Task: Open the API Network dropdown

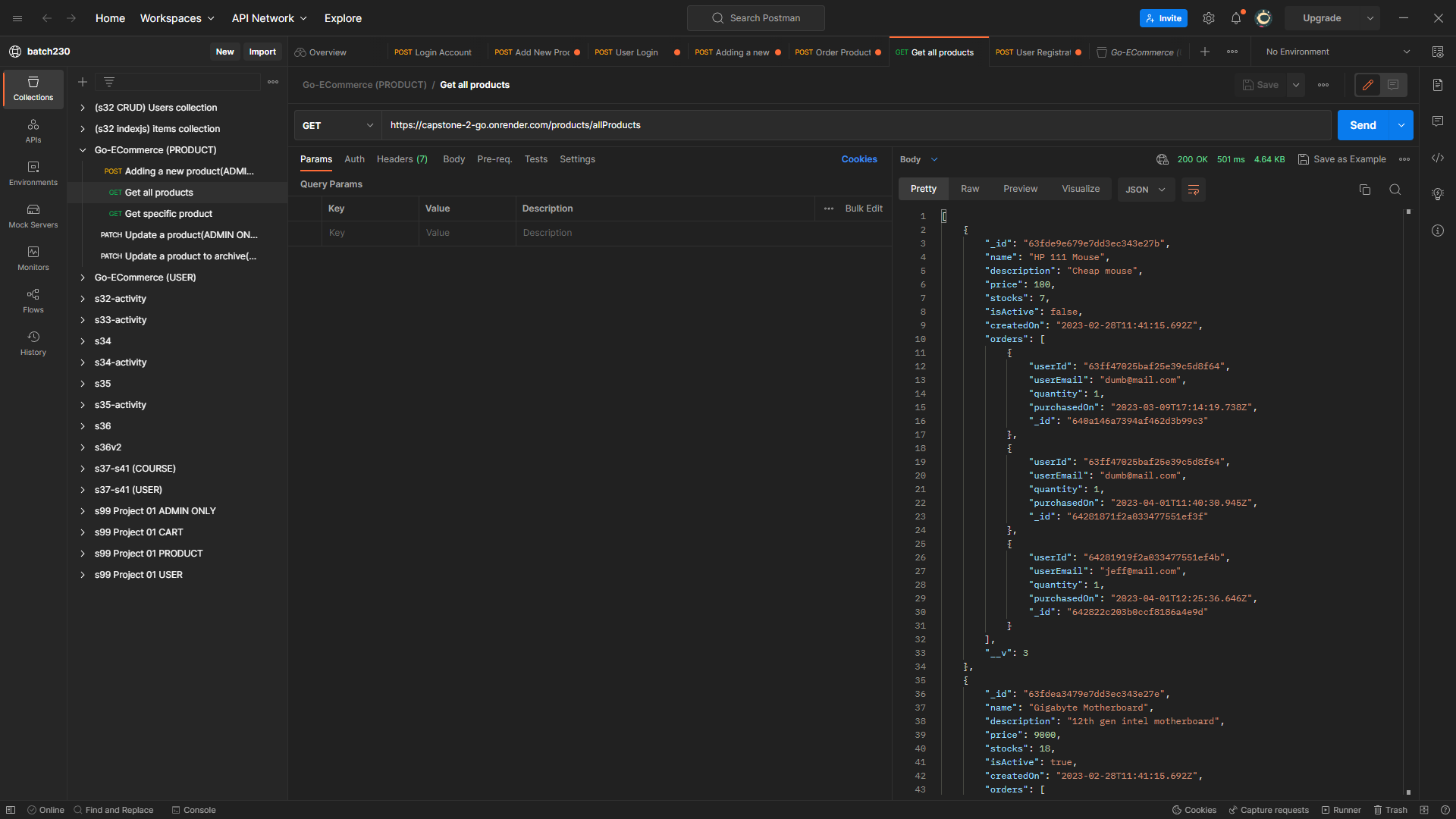Action: (269, 18)
